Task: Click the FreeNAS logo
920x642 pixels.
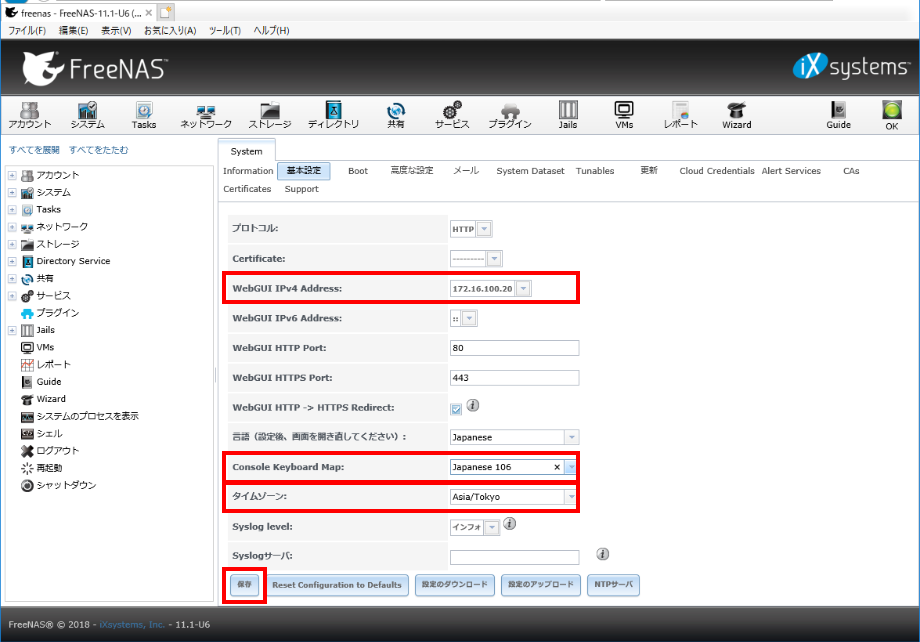Action: (95, 68)
